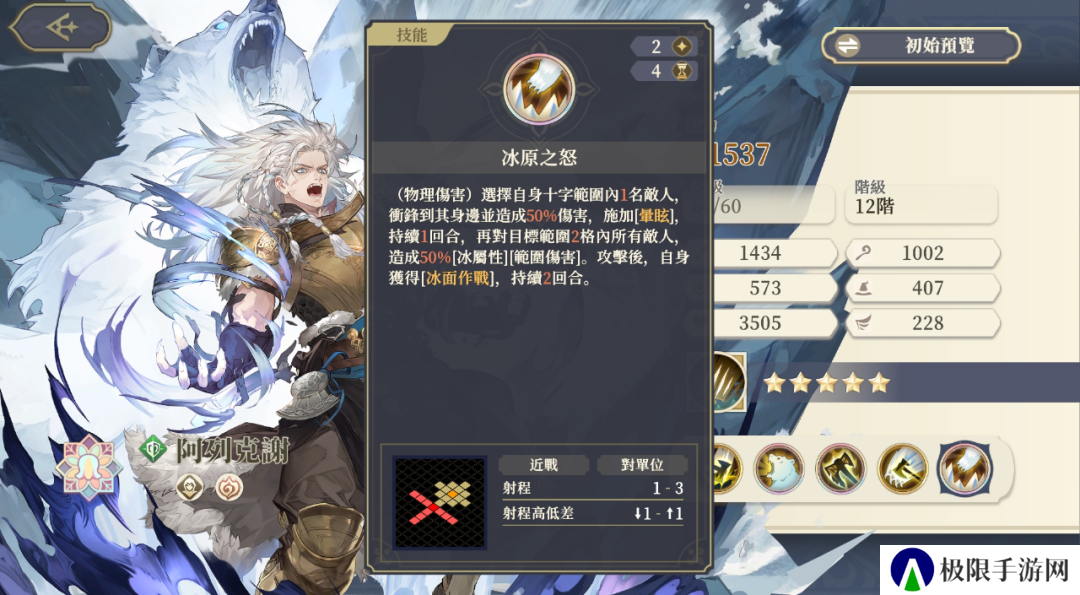Click the [暈眩] keyword link

coord(653,216)
